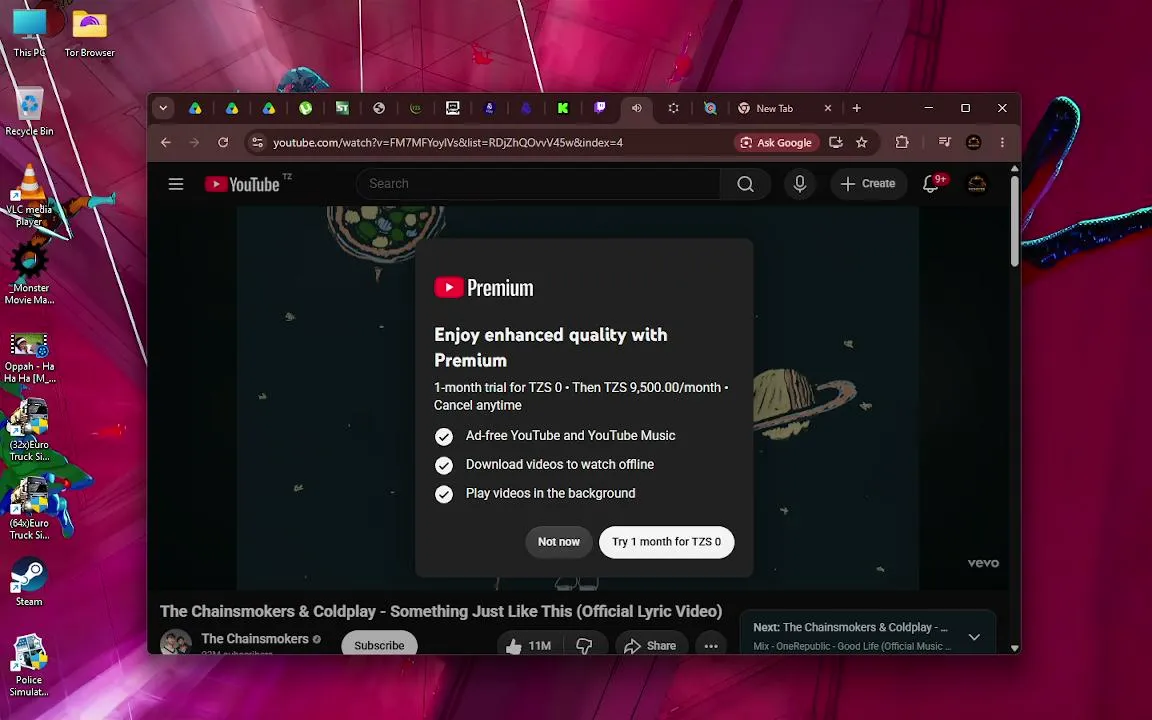This screenshot has width=1152, height=720.
Task: Open more actions ellipsis below the video
Action: tap(710, 646)
